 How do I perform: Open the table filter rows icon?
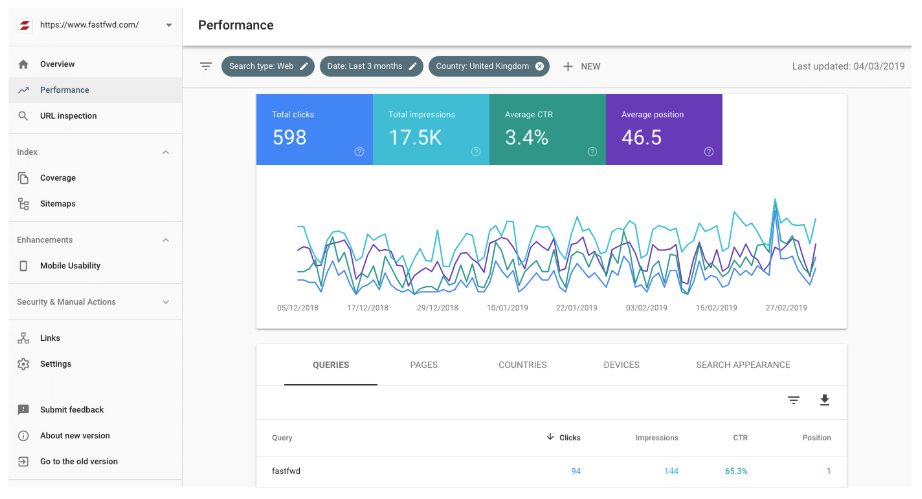pyautogui.click(x=794, y=400)
